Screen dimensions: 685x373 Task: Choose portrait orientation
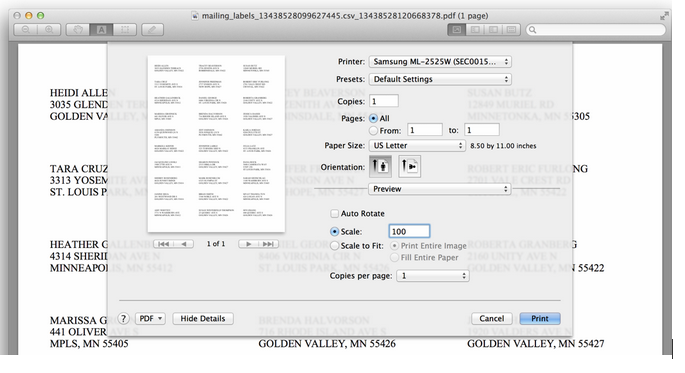tap(380, 166)
